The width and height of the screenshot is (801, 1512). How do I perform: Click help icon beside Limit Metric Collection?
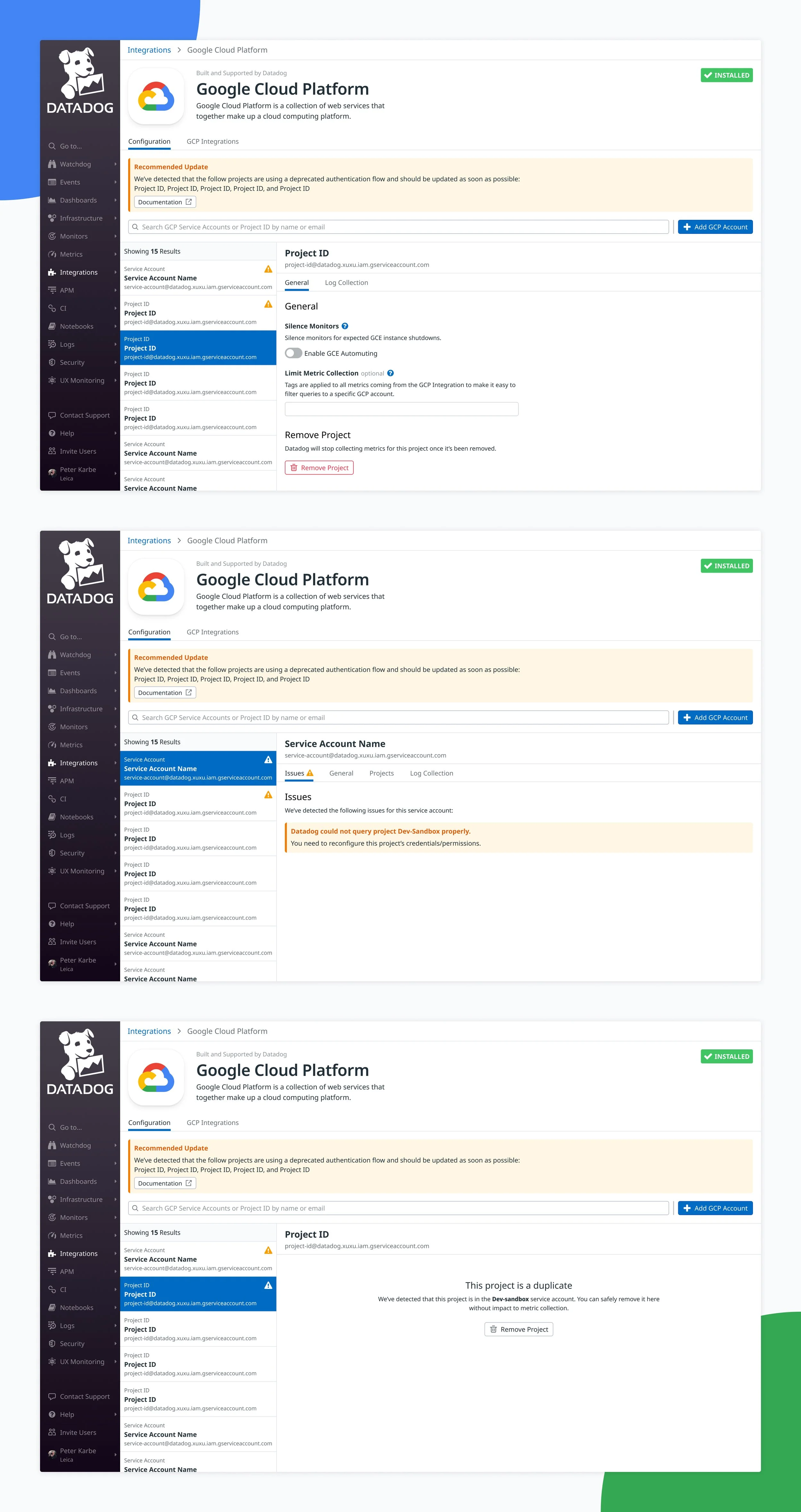(x=391, y=373)
